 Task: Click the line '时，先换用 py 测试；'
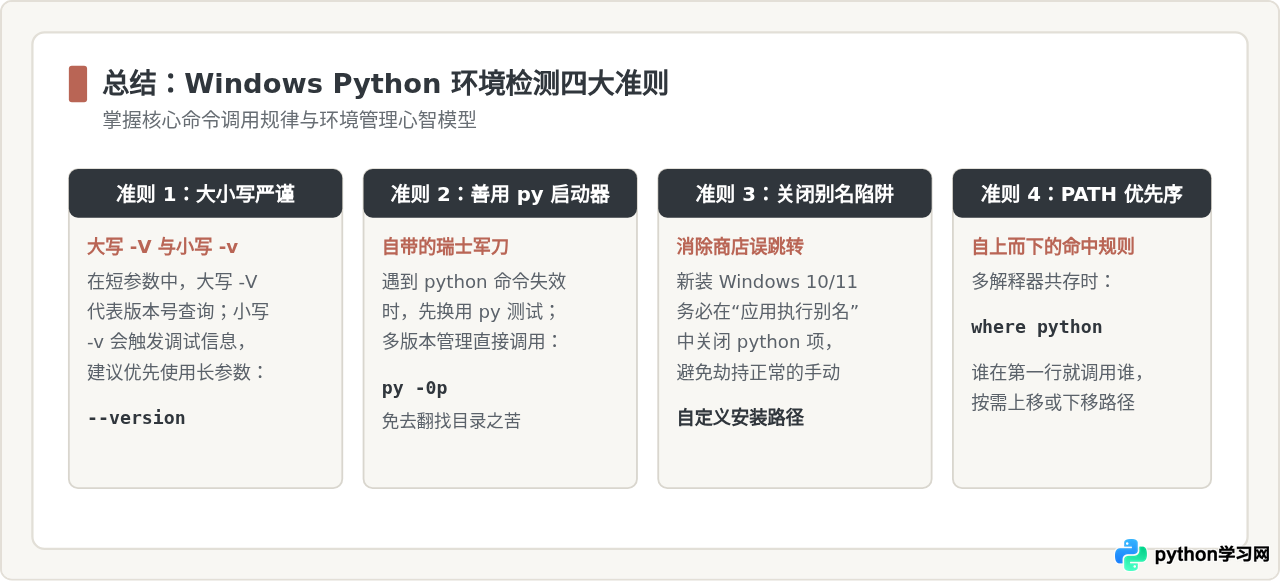(x=470, y=312)
